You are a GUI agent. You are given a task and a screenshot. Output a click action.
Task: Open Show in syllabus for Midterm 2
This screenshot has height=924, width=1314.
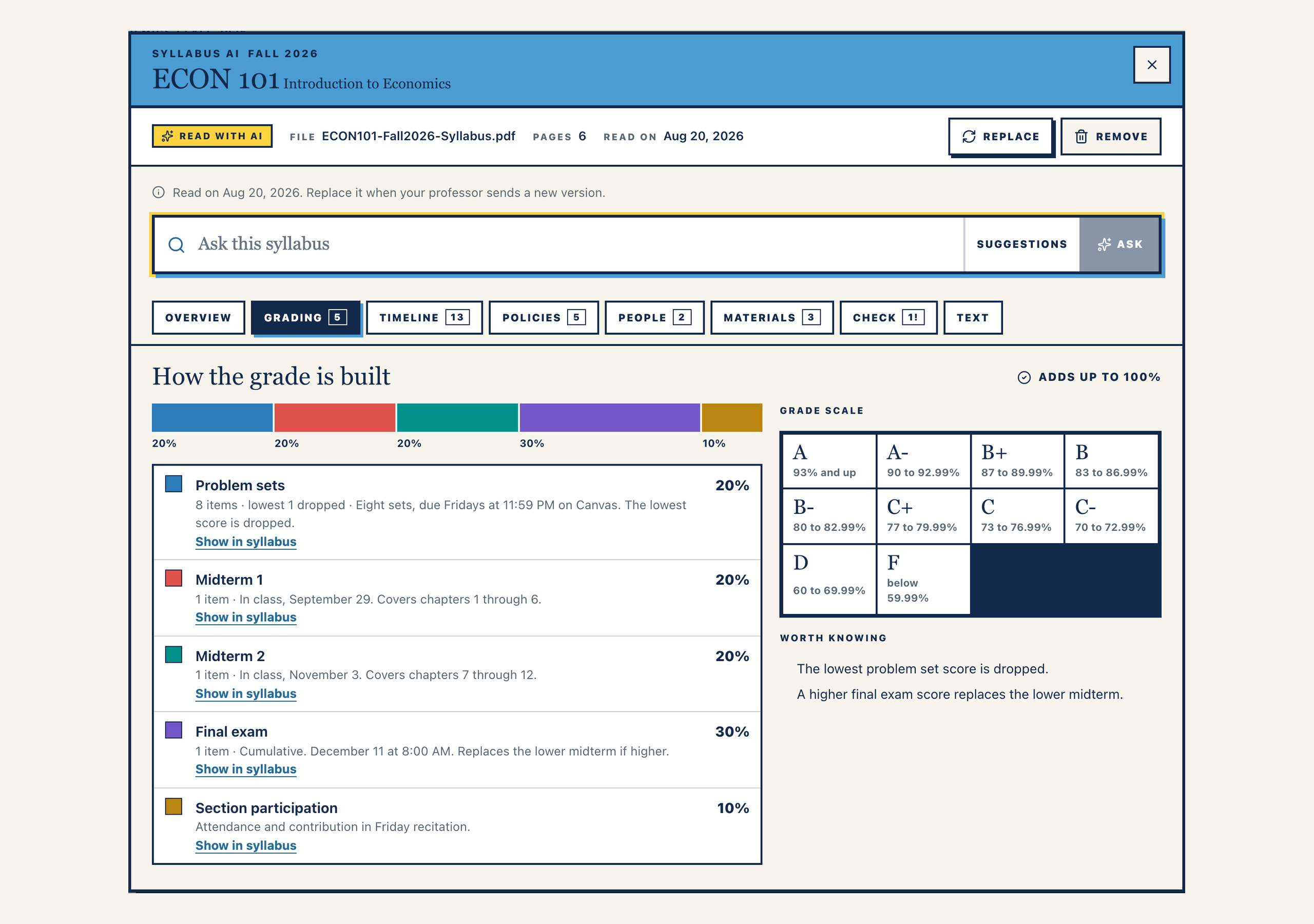tap(246, 694)
